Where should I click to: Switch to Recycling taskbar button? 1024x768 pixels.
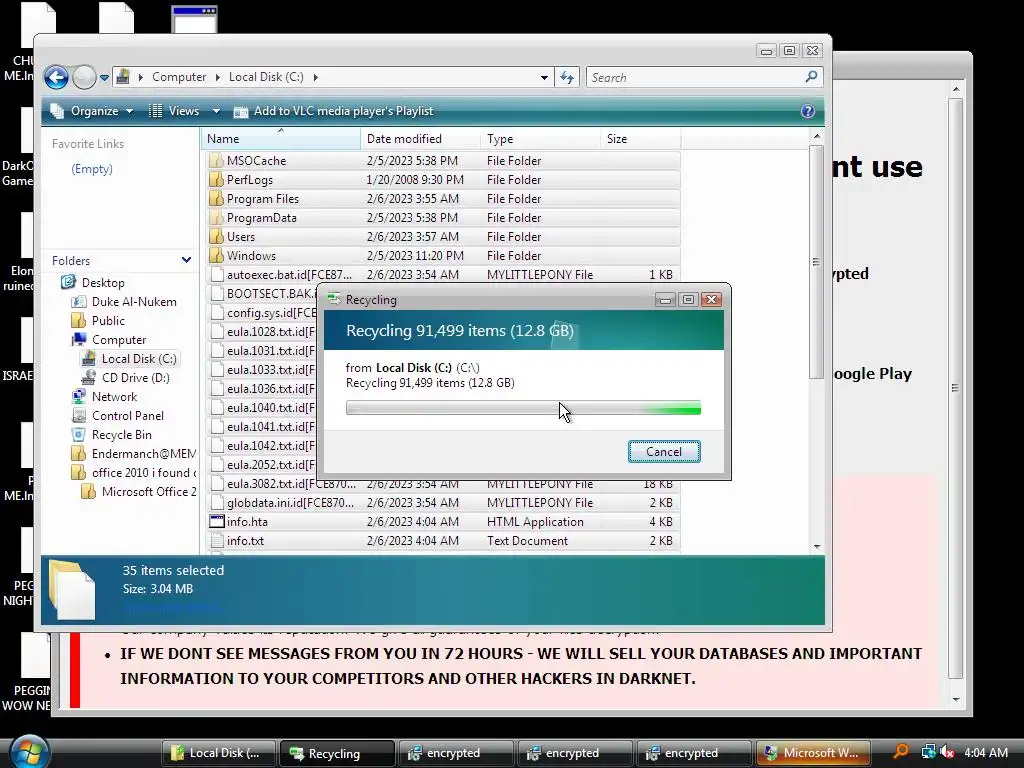337,753
